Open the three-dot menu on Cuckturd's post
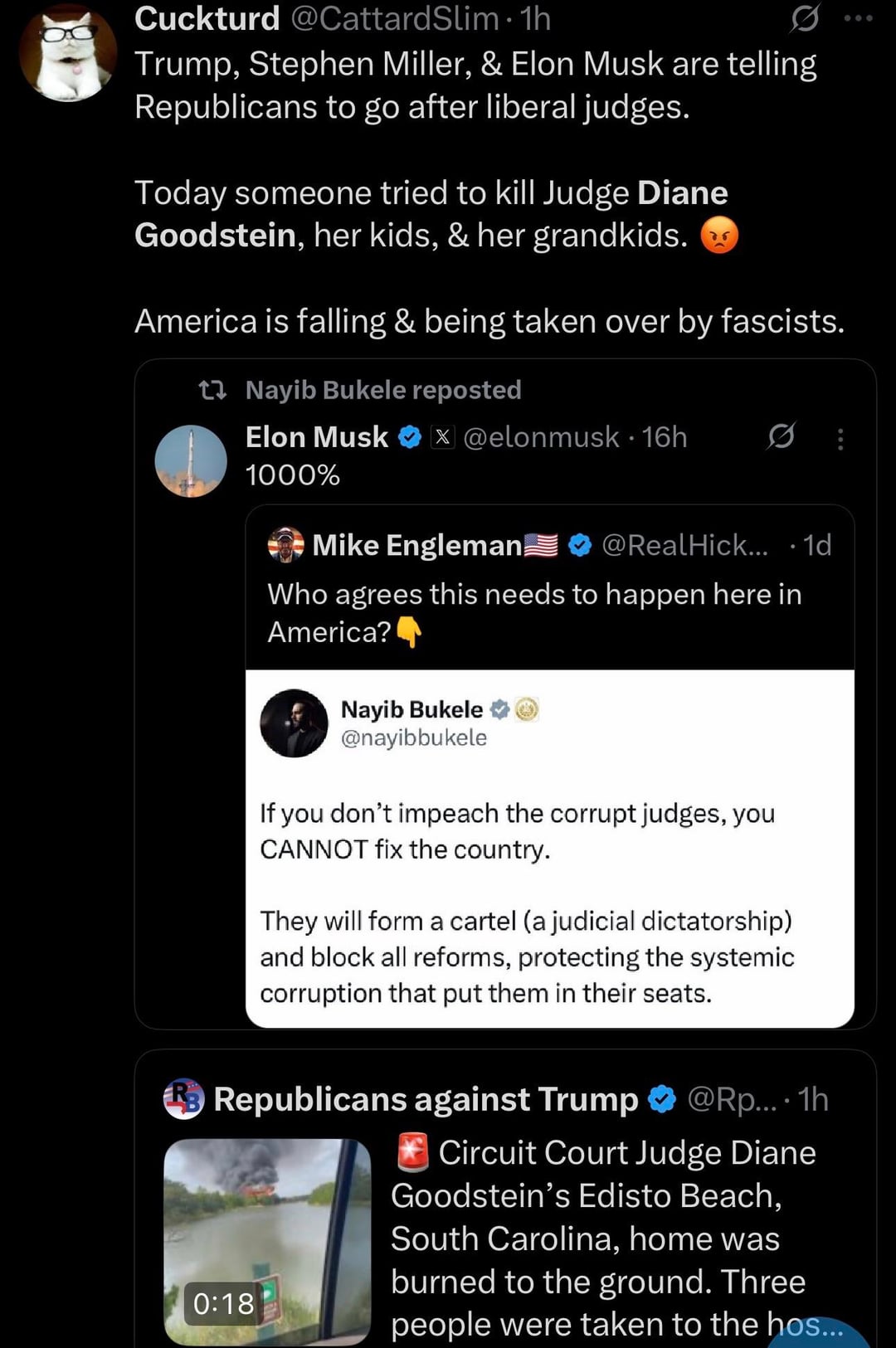 pos(858,18)
